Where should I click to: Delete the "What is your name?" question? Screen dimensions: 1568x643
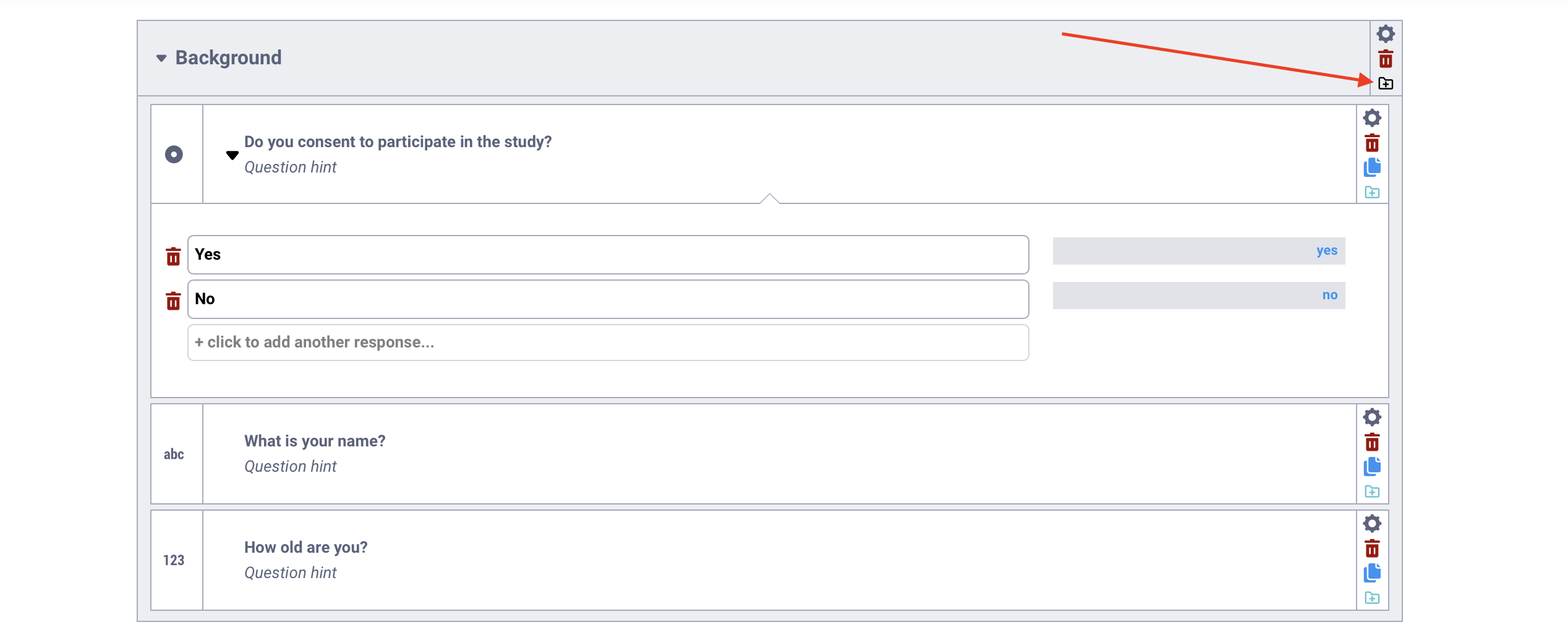[x=1372, y=441]
